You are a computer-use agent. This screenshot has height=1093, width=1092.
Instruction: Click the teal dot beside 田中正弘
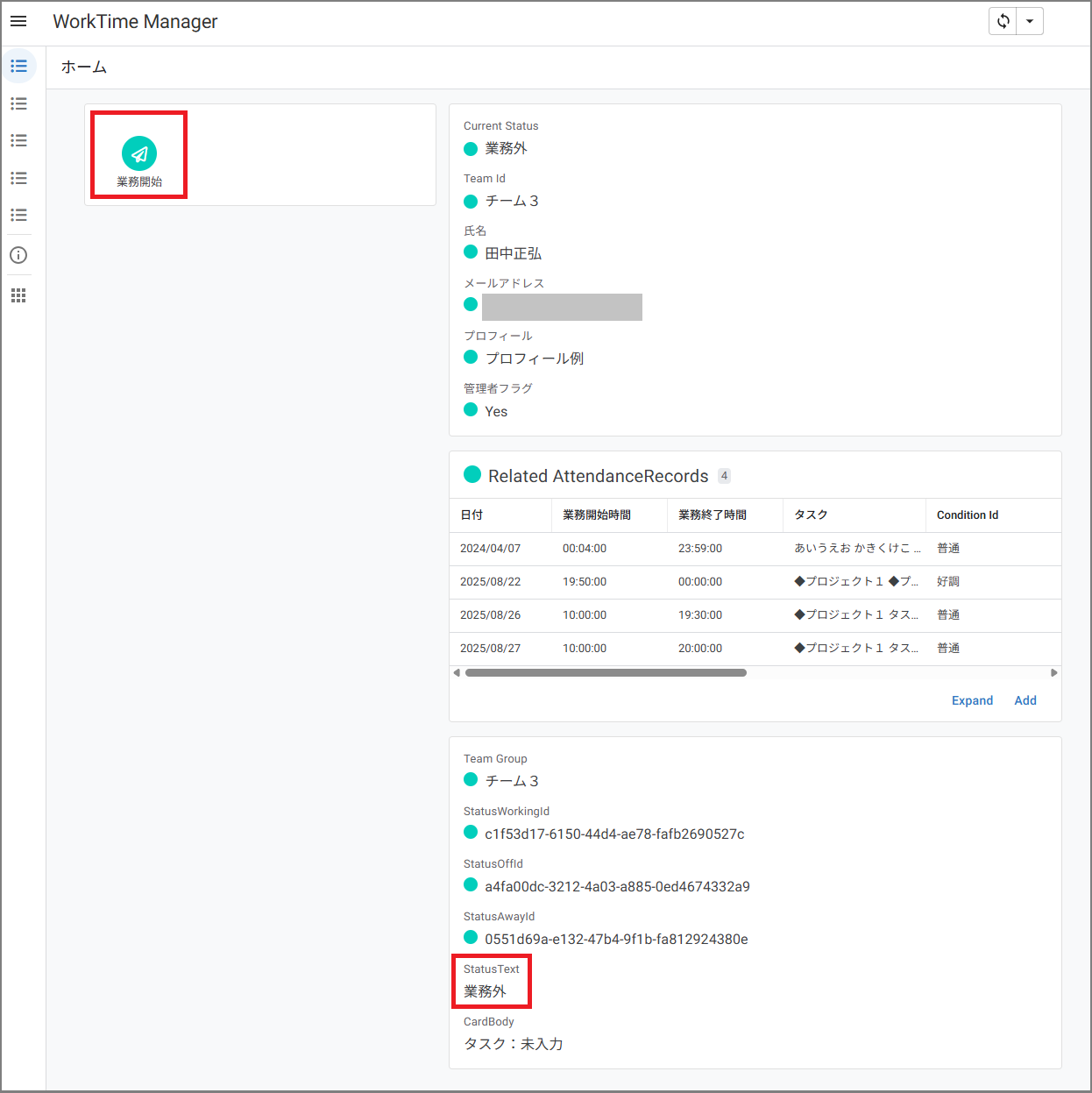(471, 252)
